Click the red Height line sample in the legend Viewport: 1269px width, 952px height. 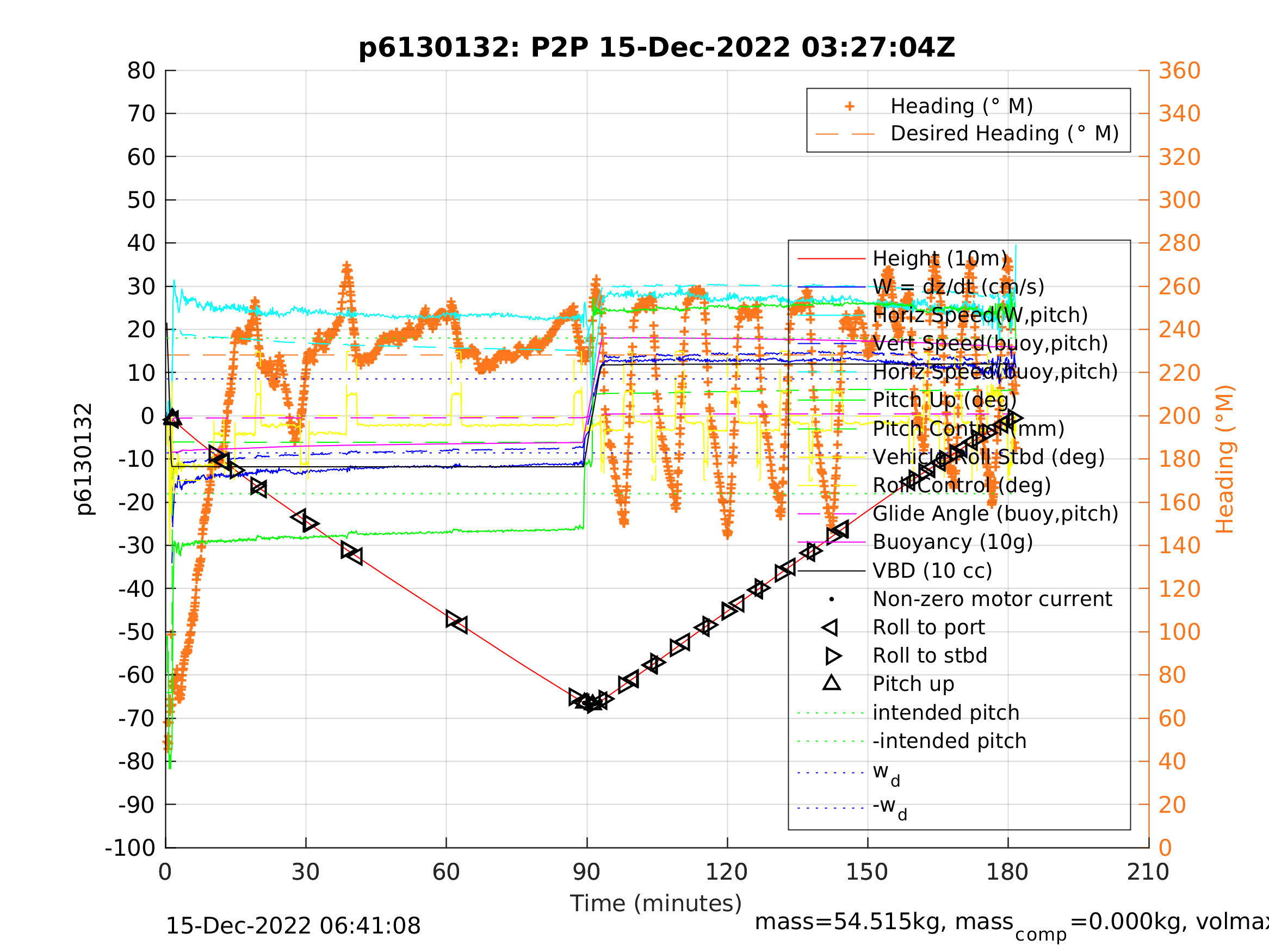[x=832, y=259]
